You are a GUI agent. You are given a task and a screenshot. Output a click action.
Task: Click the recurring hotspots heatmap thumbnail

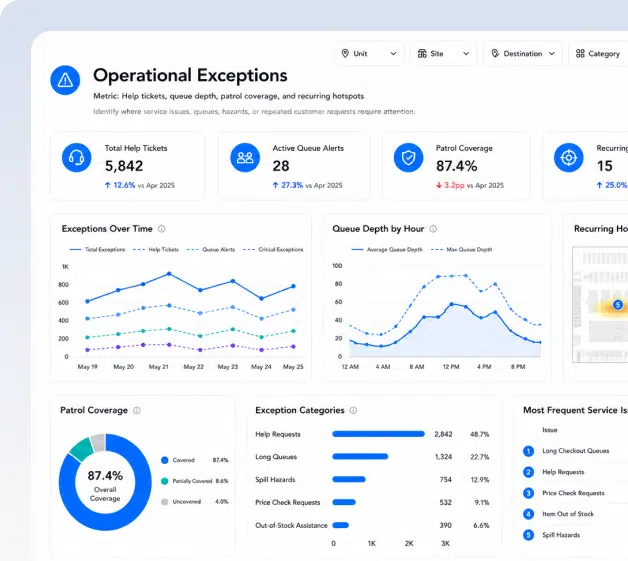click(x=600, y=305)
